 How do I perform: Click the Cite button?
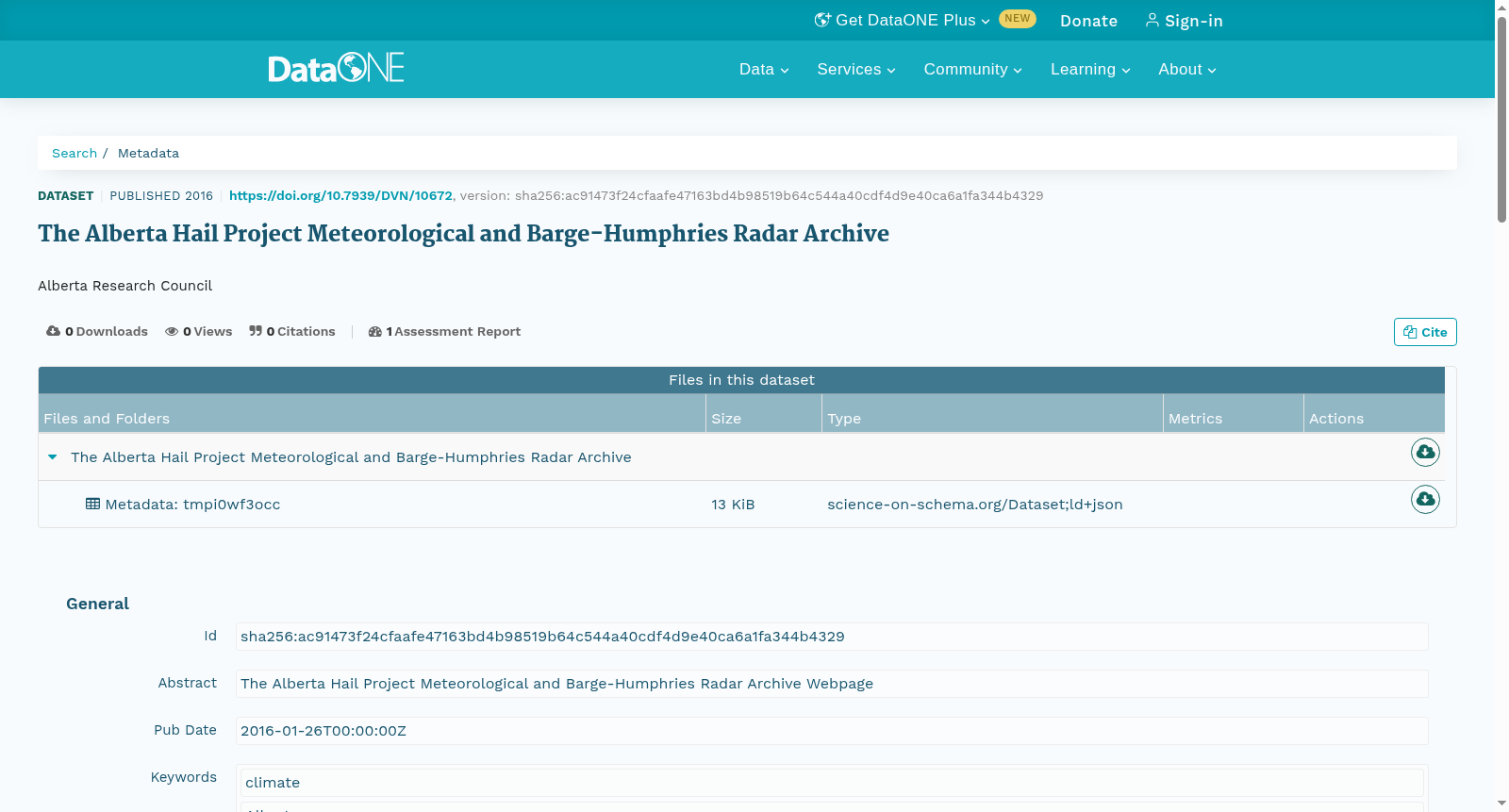coord(1425,332)
